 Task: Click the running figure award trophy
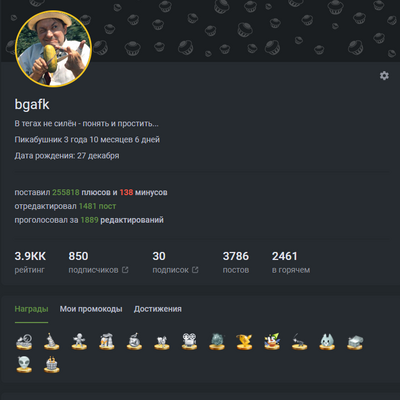(79, 341)
